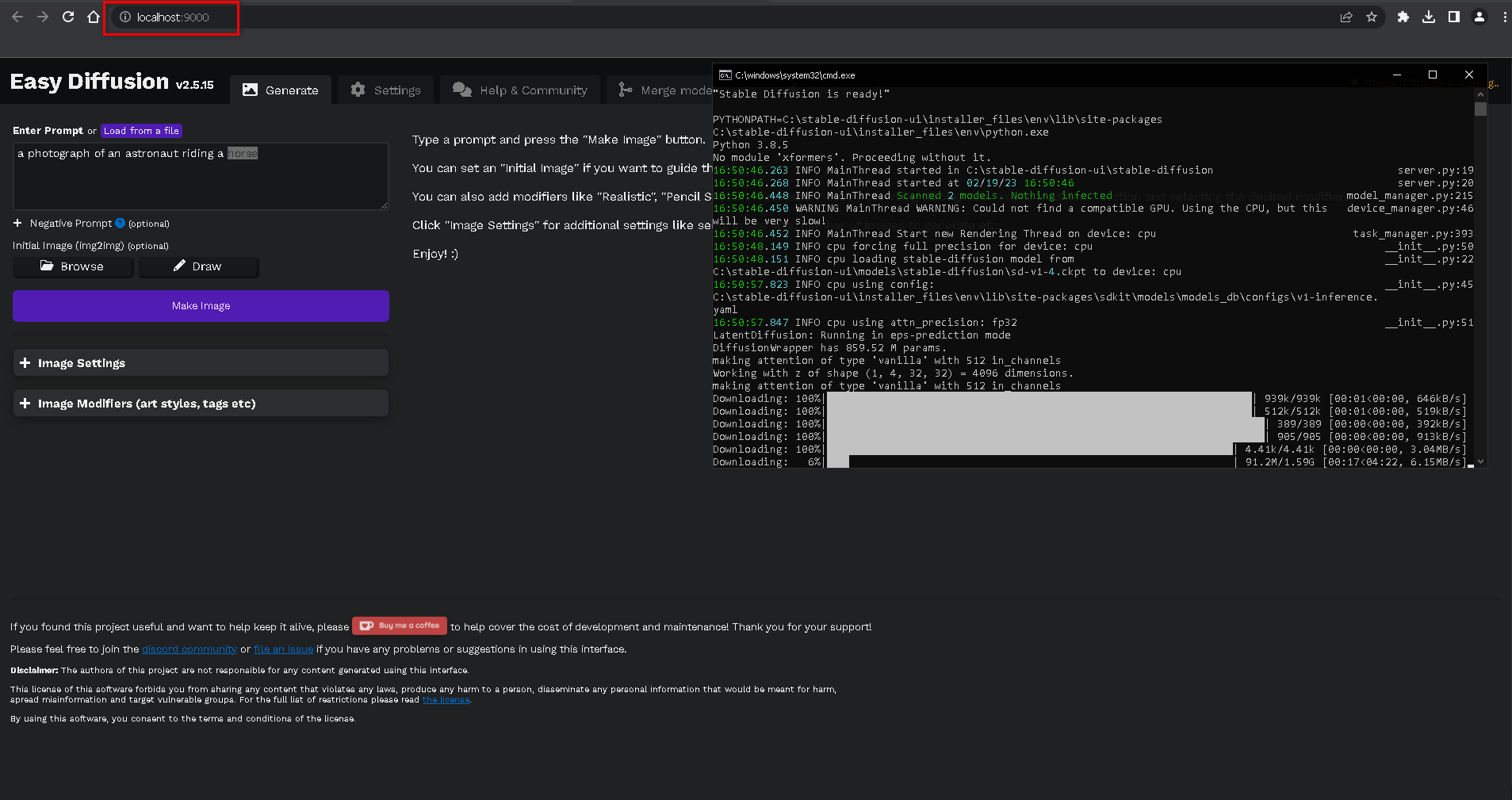Open the file an issue link
Image resolution: width=1512 pixels, height=800 pixels.
tap(283, 649)
